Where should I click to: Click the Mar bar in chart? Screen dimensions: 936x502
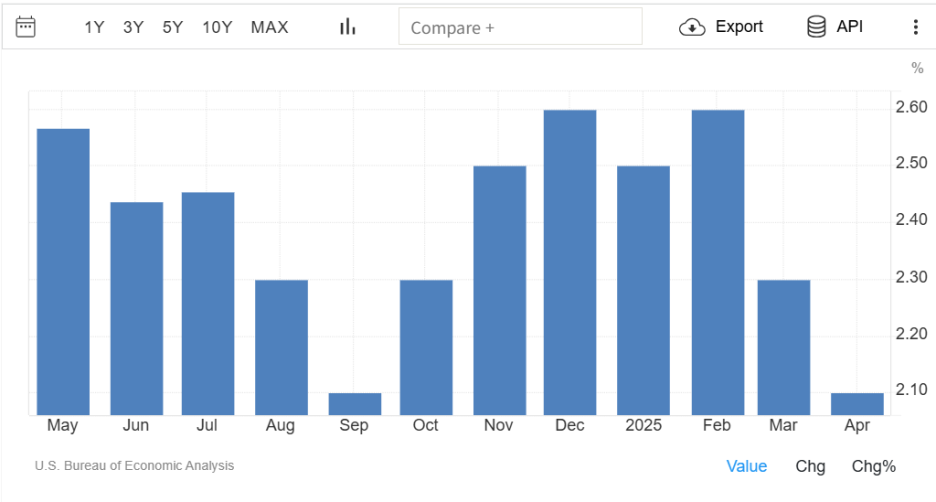(784, 347)
